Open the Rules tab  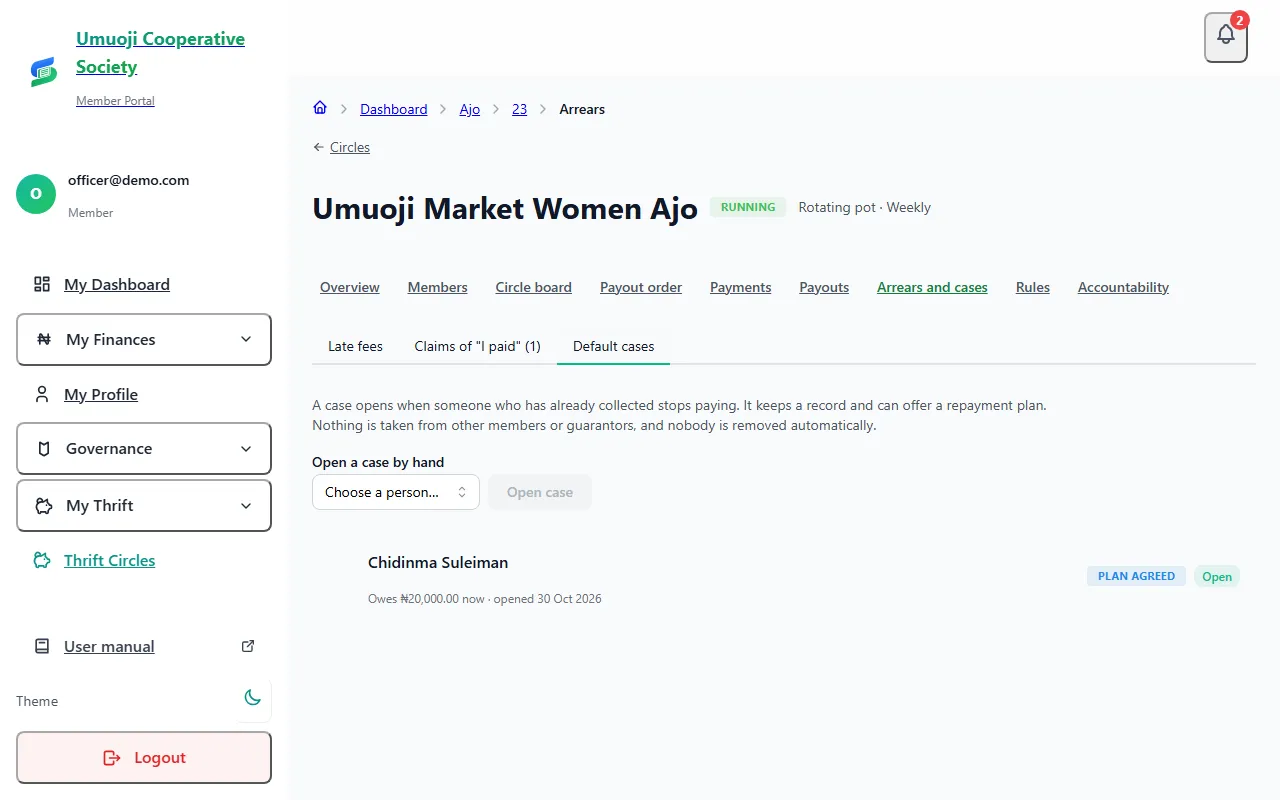1033,287
